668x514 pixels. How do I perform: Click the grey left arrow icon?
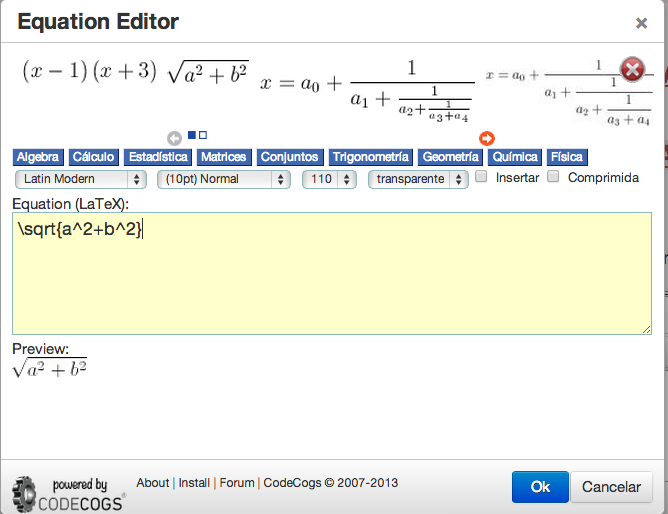pos(174,138)
